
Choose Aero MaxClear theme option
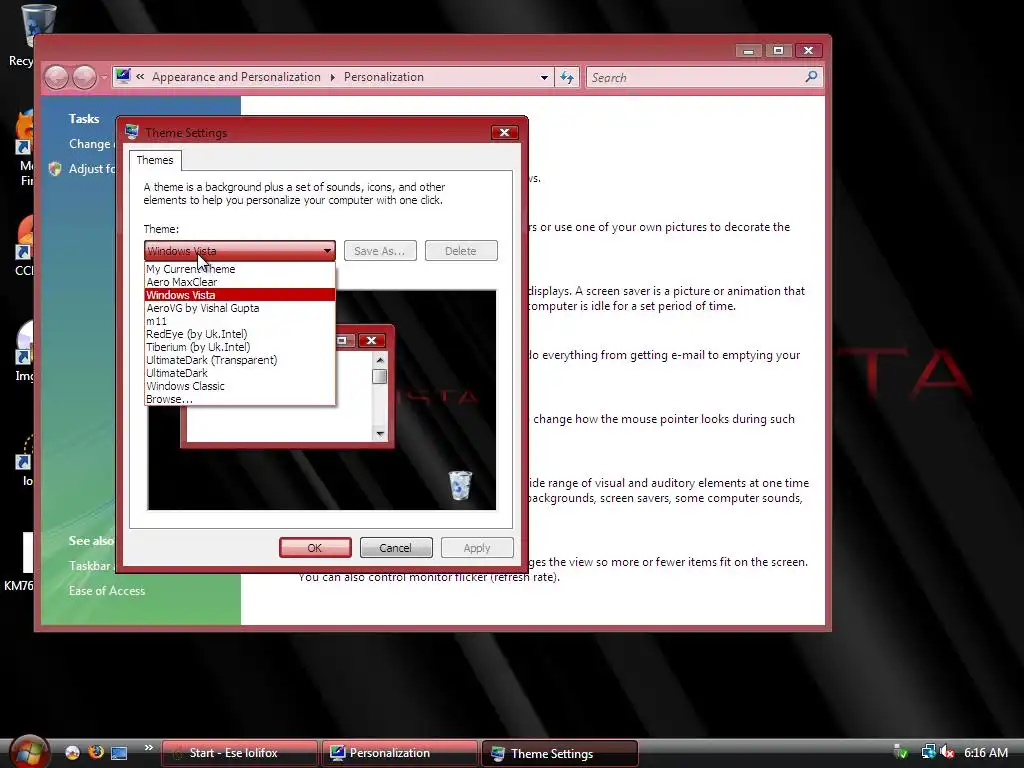(x=240, y=282)
